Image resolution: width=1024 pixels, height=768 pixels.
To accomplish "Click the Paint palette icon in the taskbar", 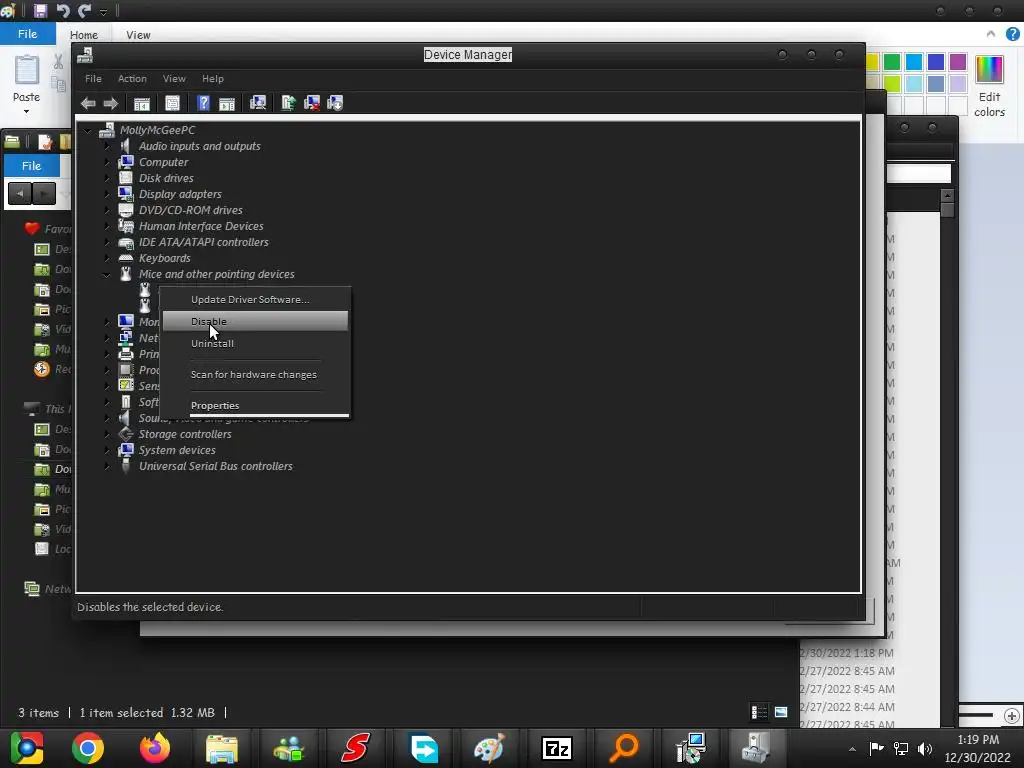I will click(490, 748).
